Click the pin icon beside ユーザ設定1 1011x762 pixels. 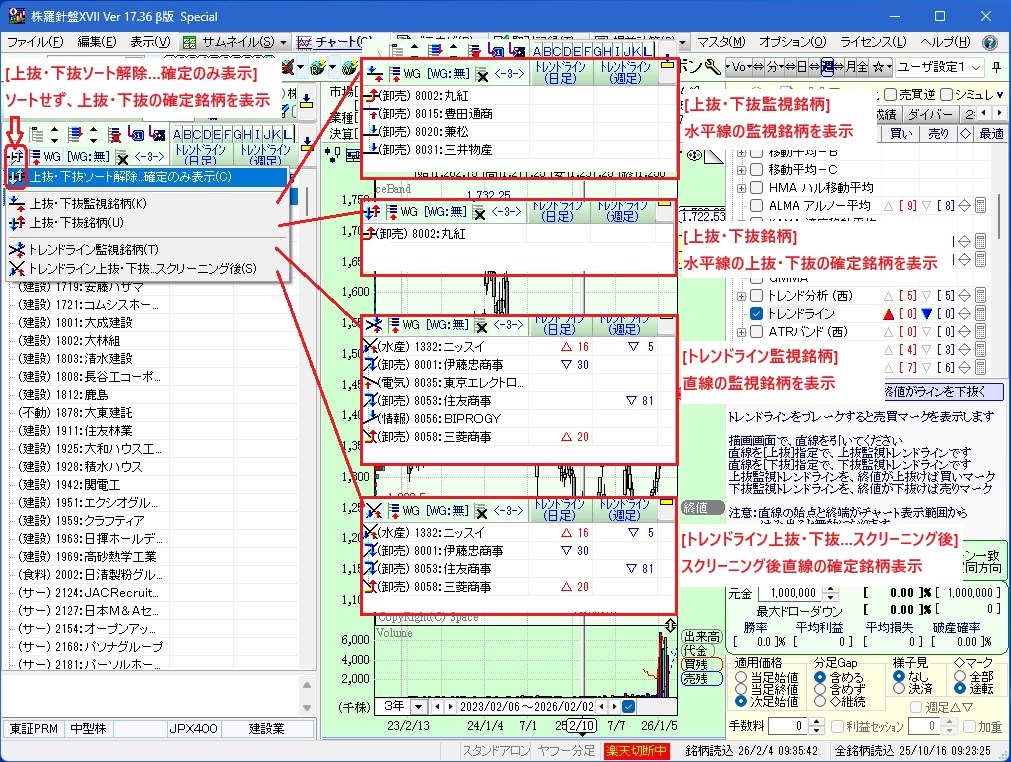996,67
